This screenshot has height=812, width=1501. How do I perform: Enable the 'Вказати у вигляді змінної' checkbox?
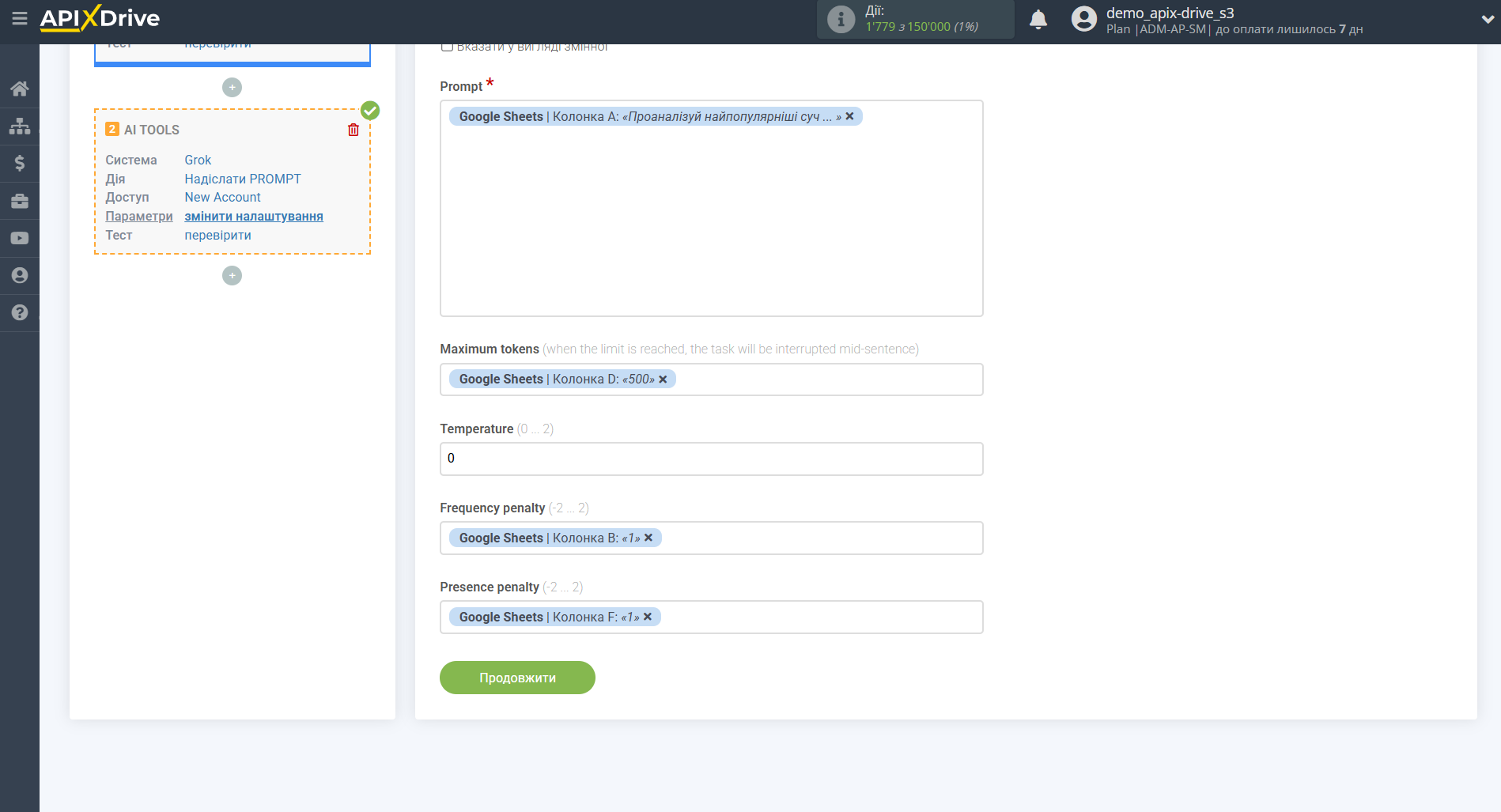(448, 46)
